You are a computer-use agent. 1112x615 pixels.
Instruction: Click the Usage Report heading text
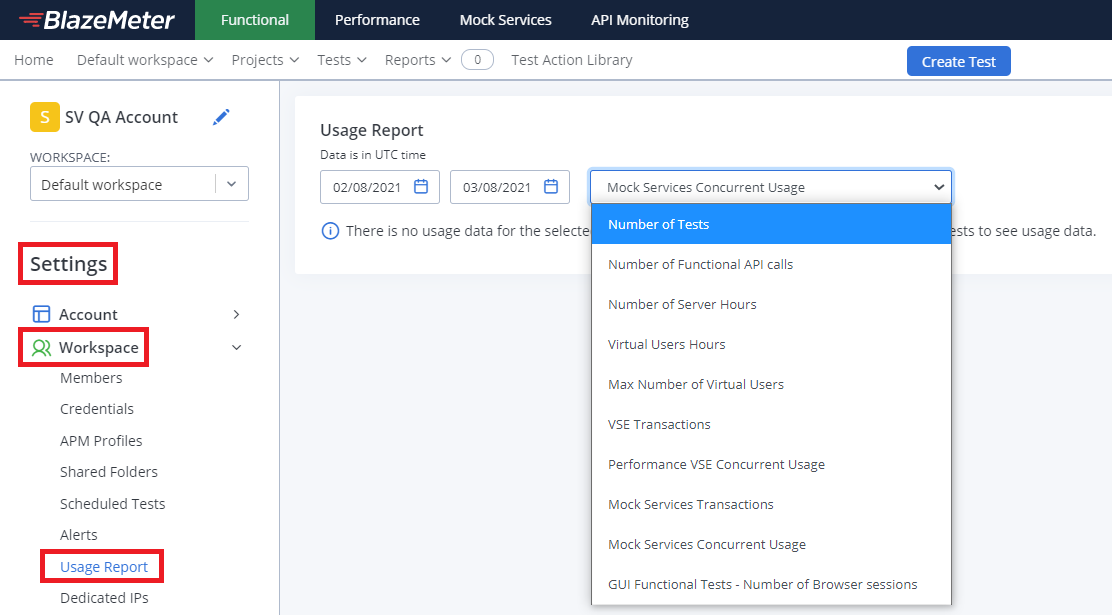pyautogui.click(x=372, y=131)
